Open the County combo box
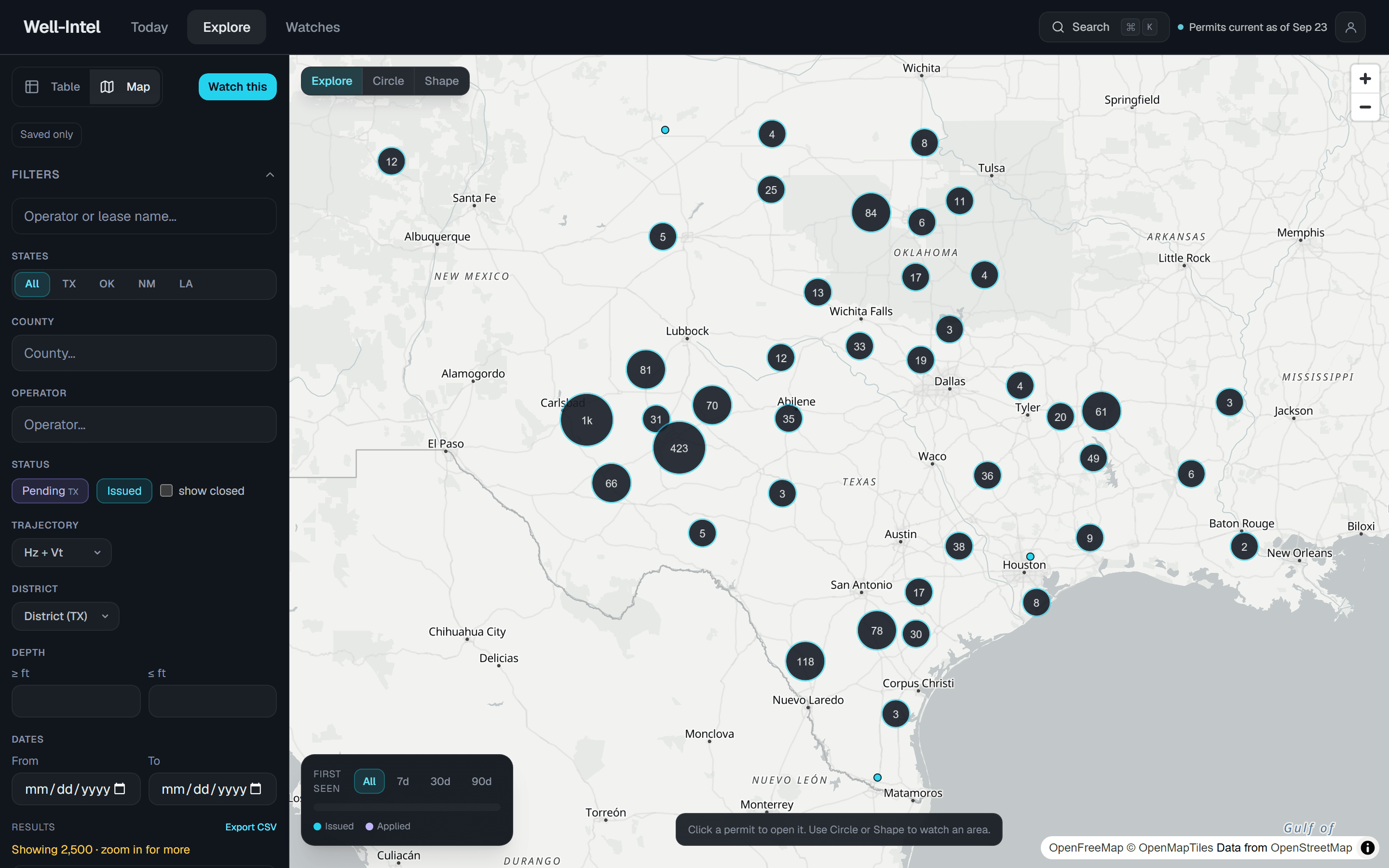The width and height of the screenshot is (1389, 868). [x=144, y=353]
